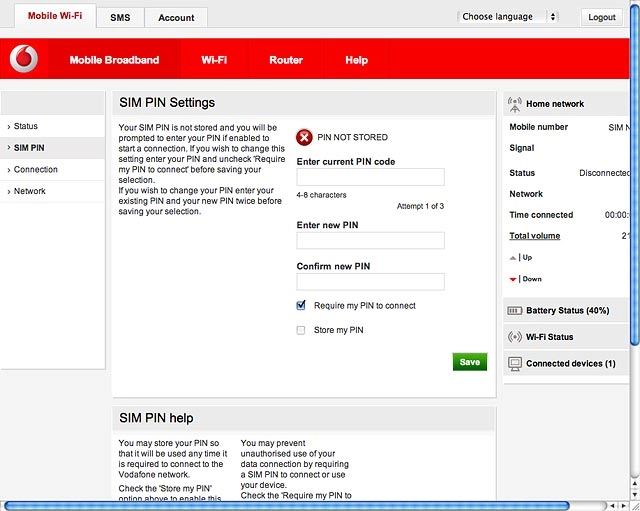
Task: Click the Enter current PIN code field
Action: (371, 177)
